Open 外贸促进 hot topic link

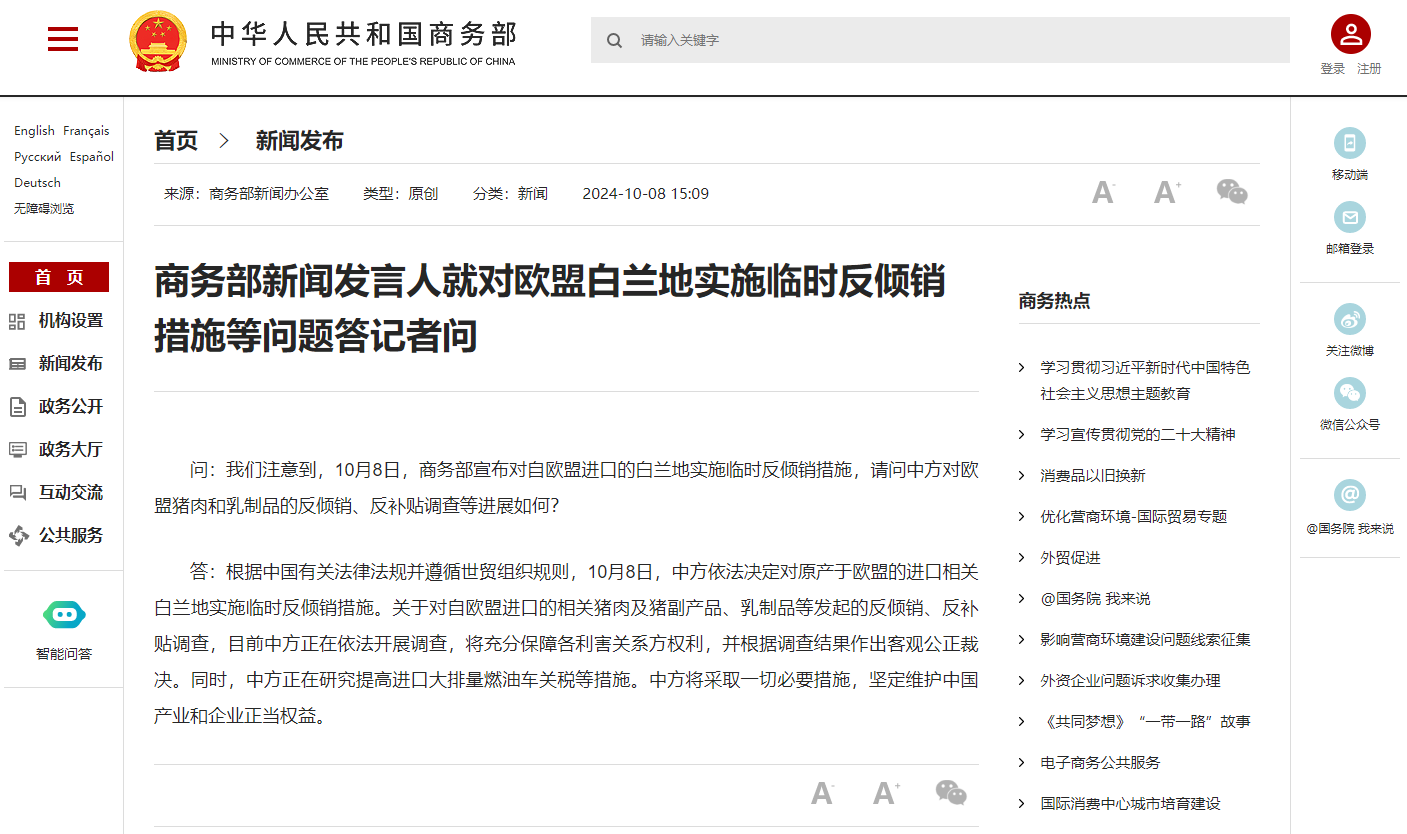(x=1070, y=558)
